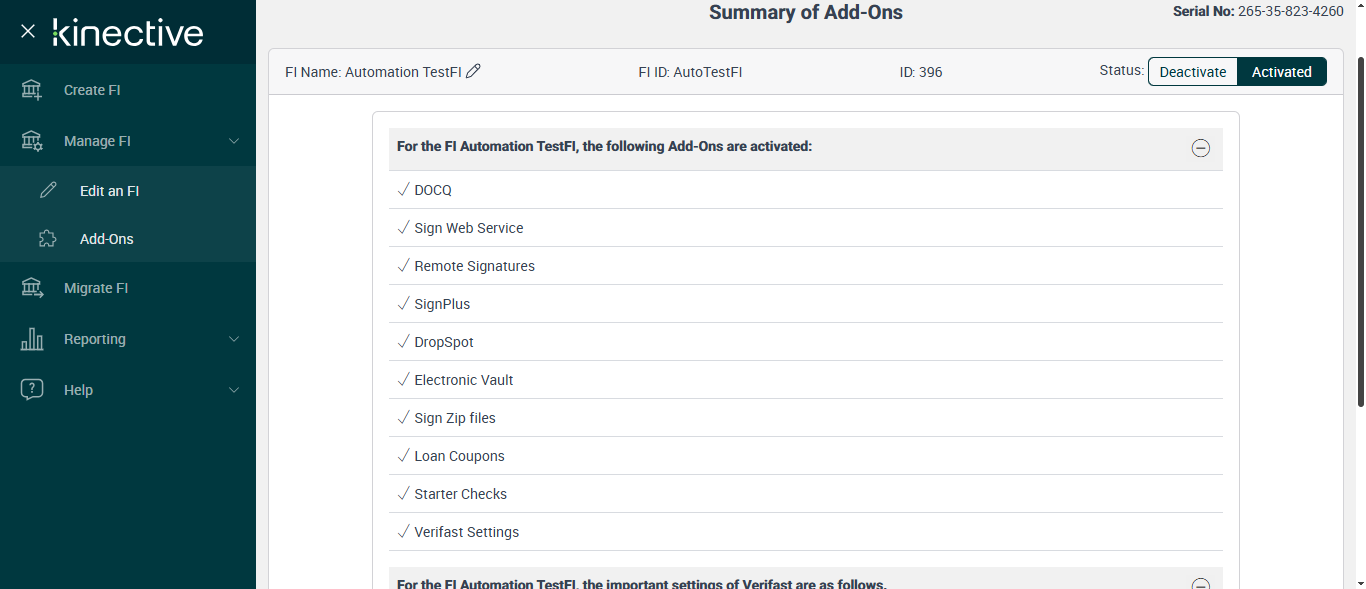Switch status to Deactivate
This screenshot has height=589, width=1366.
point(1192,72)
